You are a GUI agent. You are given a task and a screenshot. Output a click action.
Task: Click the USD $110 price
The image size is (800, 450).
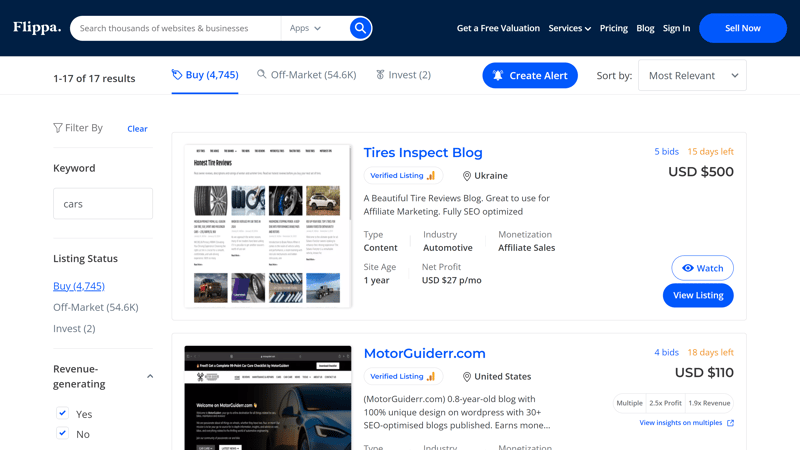point(704,373)
